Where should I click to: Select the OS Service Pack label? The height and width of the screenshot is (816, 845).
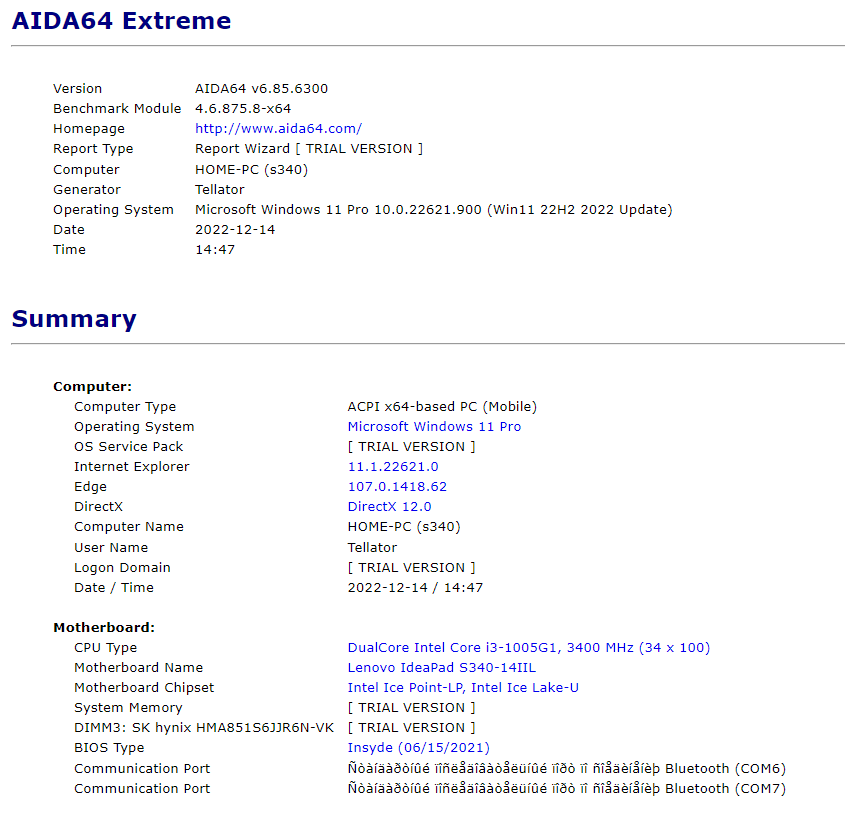pyautogui.click(x=128, y=447)
